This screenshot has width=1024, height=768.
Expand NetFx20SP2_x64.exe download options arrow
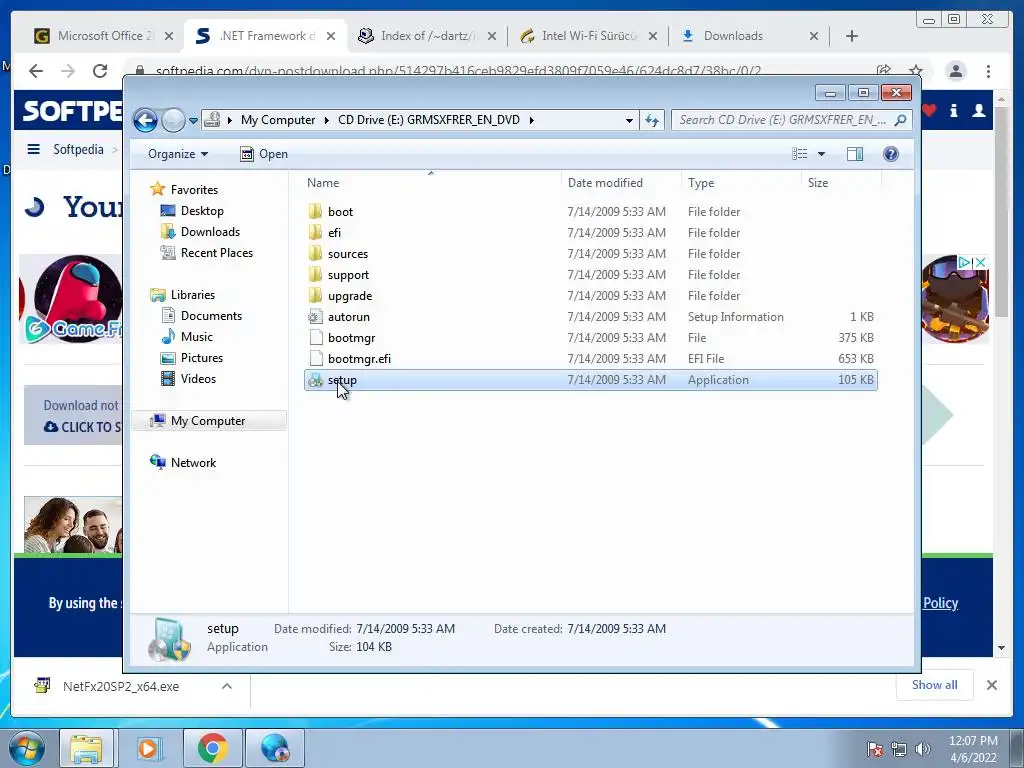pyautogui.click(x=227, y=686)
